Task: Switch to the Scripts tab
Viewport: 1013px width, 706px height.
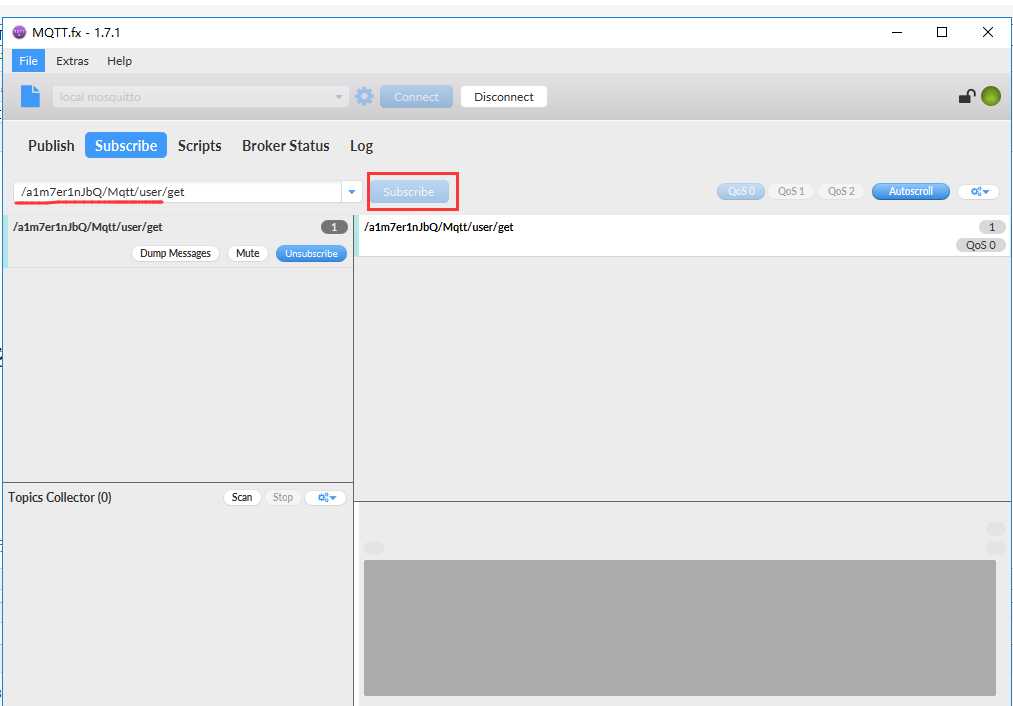Action: pyautogui.click(x=200, y=145)
